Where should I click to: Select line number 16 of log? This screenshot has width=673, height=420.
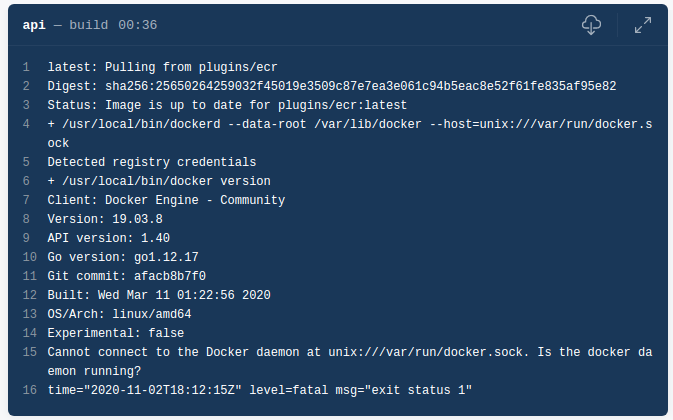pyautogui.click(x=28, y=389)
